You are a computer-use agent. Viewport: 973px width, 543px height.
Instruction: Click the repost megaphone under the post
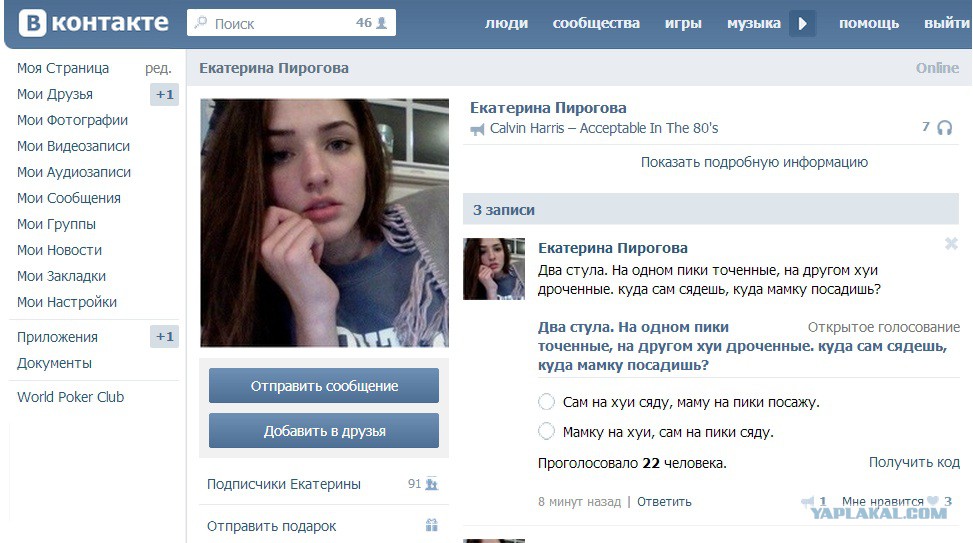coord(808,501)
